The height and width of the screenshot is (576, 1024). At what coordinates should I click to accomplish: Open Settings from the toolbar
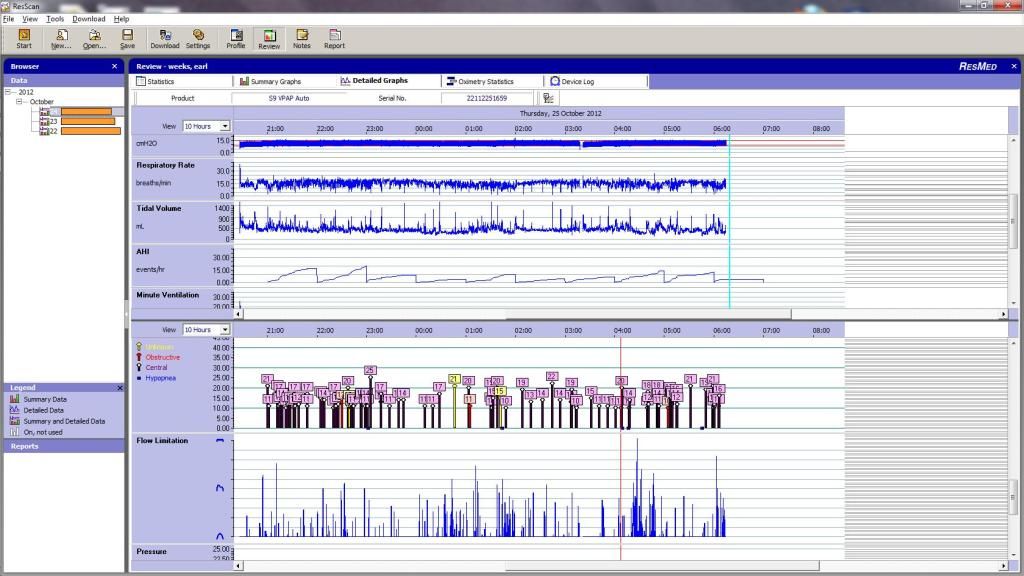tap(198, 39)
